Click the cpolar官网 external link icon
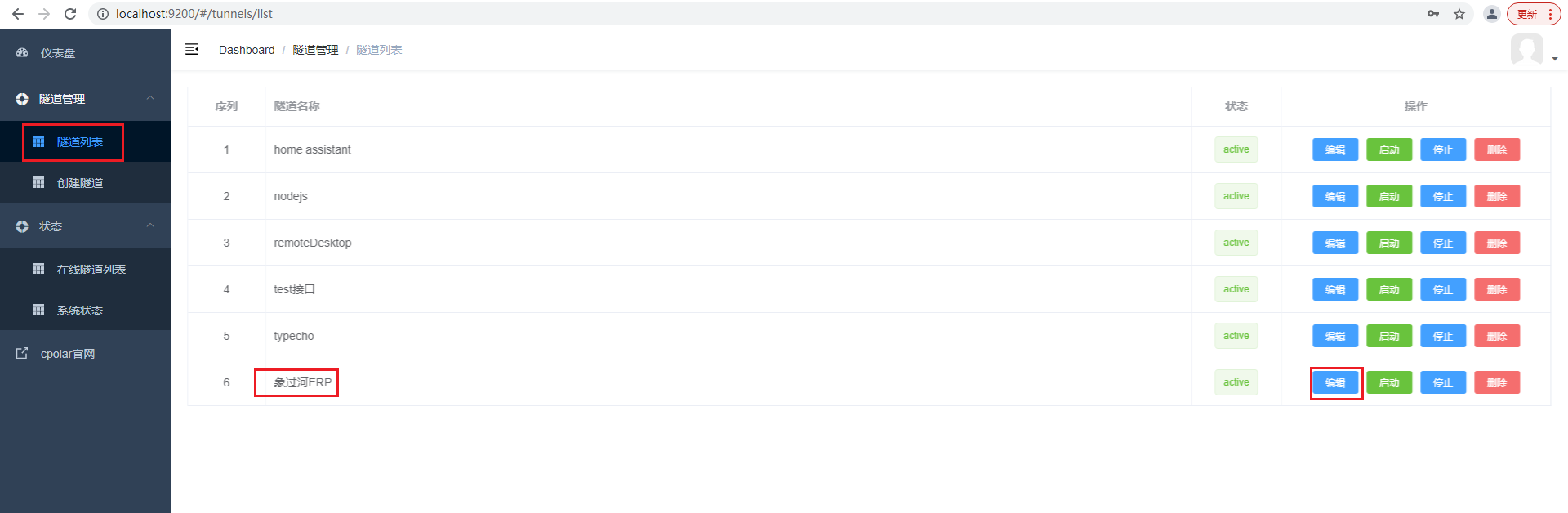 (22, 353)
